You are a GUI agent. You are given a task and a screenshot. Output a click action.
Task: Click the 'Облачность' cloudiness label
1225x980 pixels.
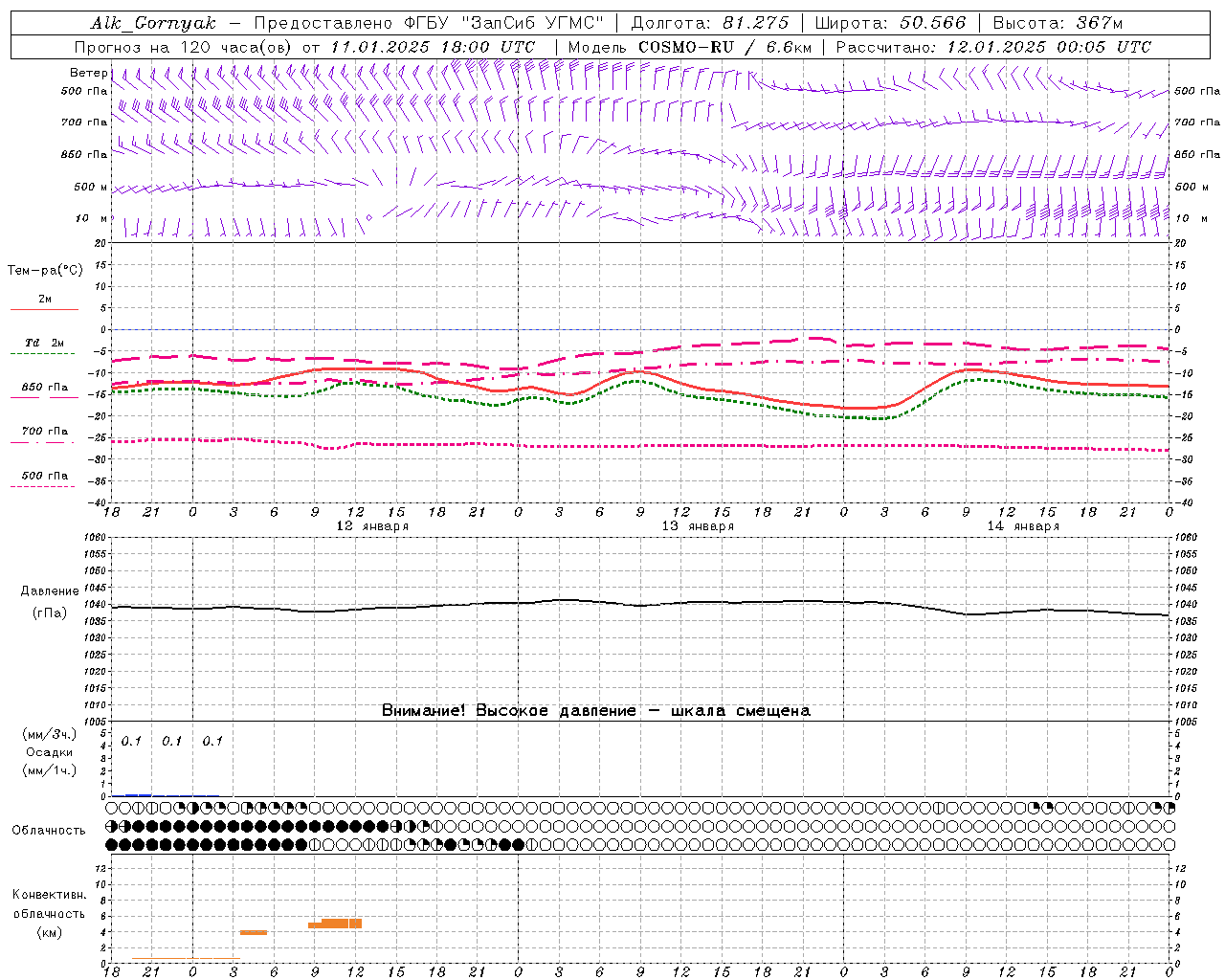(49, 831)
